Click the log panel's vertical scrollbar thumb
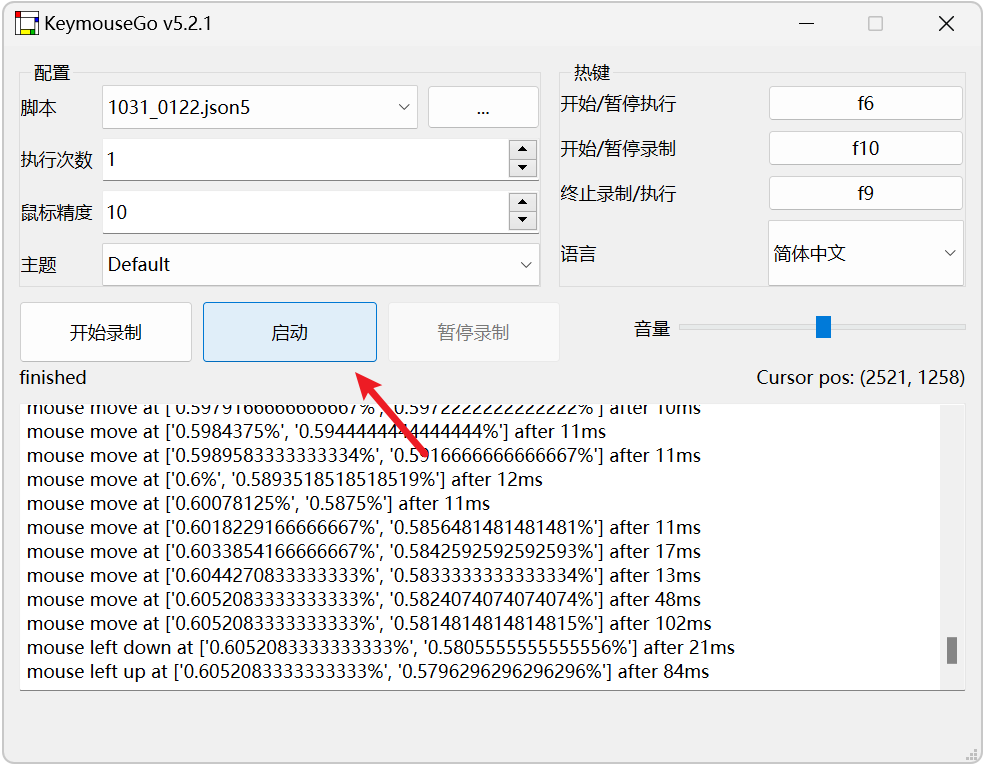Screen dimensions: 984x766 click(951, 650)
